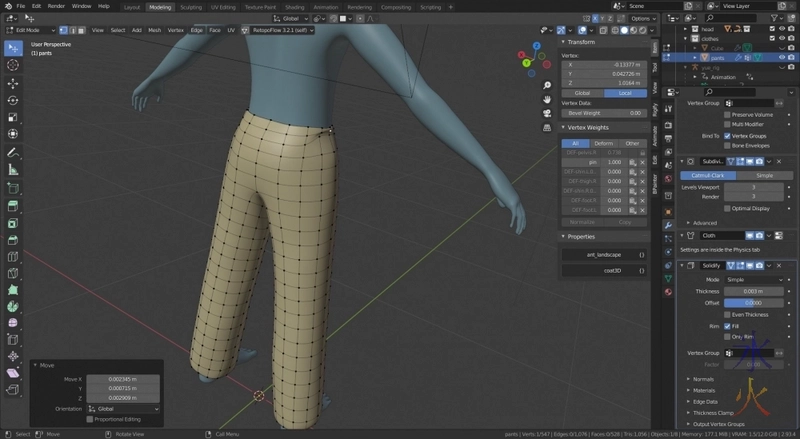Enable the Bone Envelopes checkbox

click(x=728, y=145)
